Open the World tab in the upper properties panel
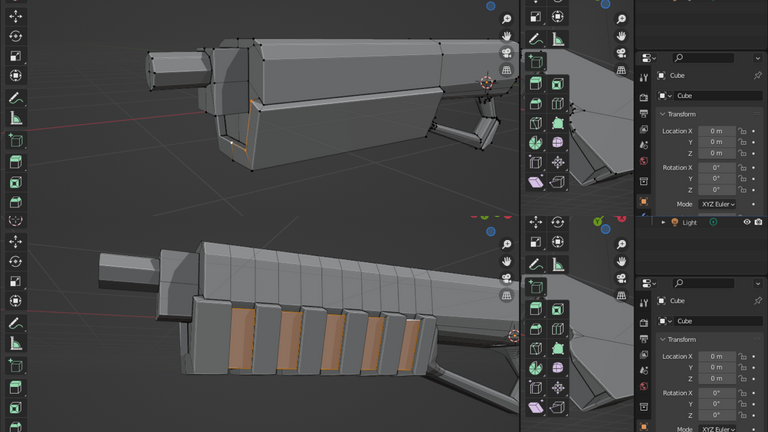The height and width of the screenshot is (432, 768). (644, 161)
